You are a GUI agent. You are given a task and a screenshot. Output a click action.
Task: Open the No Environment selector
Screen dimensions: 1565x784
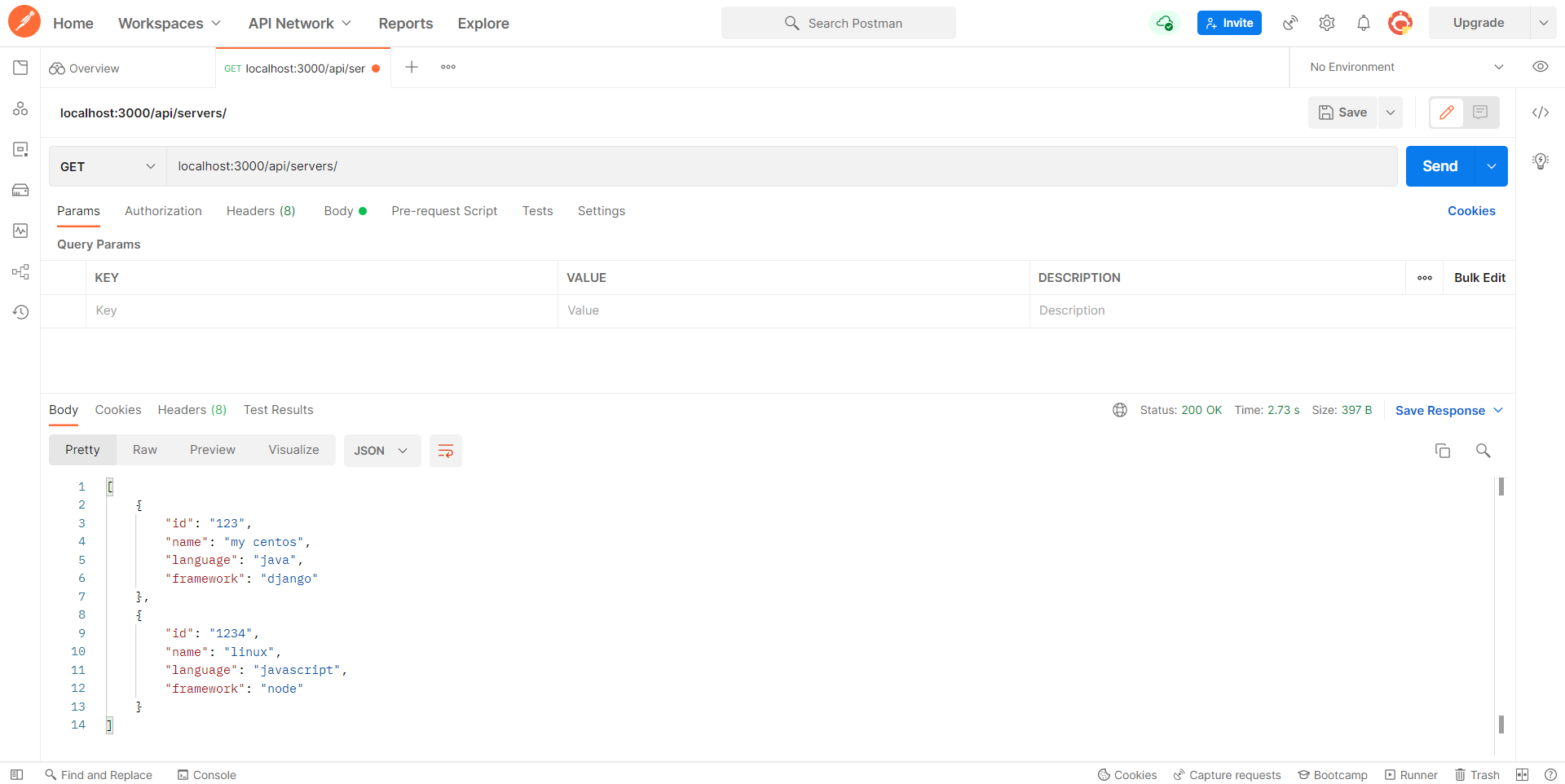click(x=1407, y=67)
